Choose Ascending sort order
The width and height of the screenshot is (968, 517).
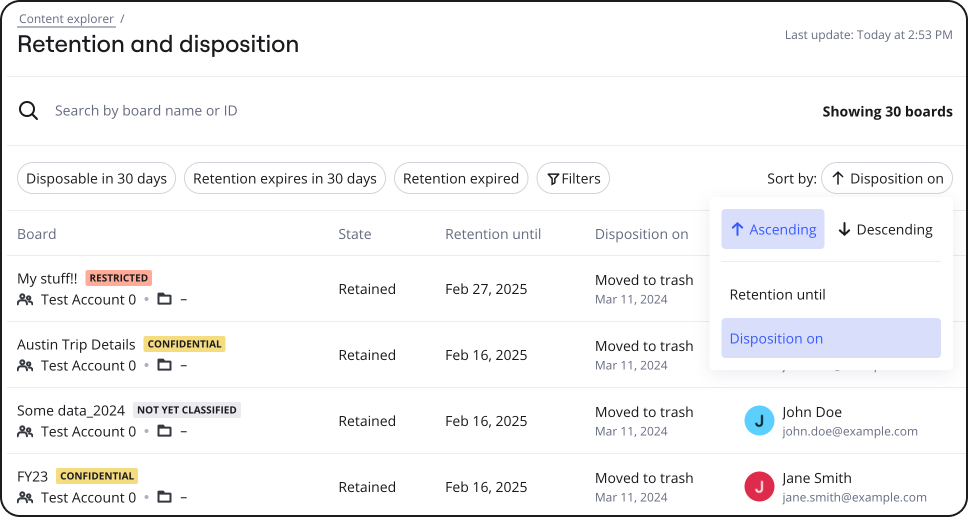click(773, 229)
